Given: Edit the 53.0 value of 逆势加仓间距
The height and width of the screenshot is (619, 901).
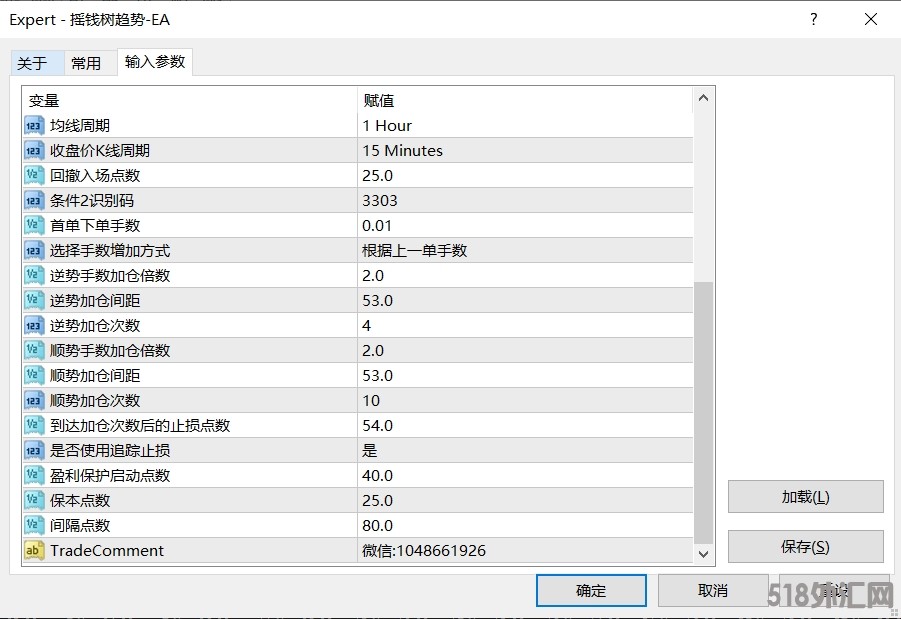Looking at the screenshot, I should [525, 301].
